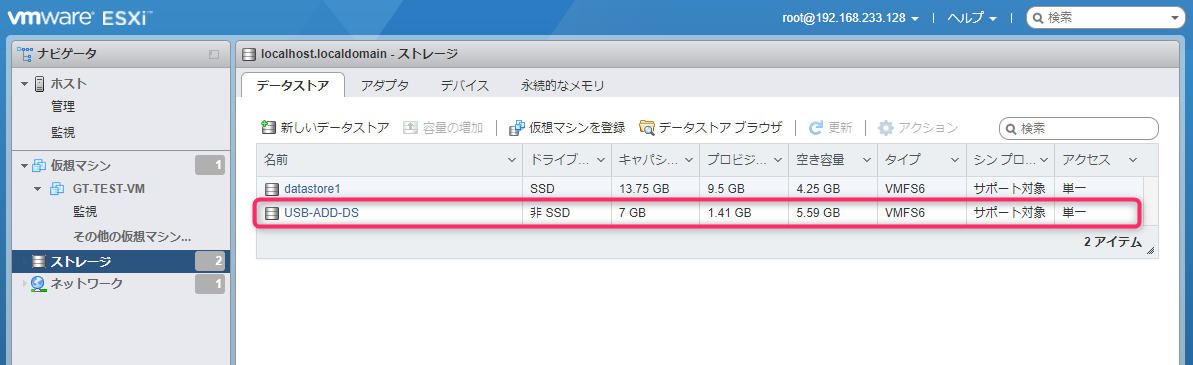Click the table resize grip icon
The height and width of the screenshot is (365, 1193).
(x=1150, y=250)
